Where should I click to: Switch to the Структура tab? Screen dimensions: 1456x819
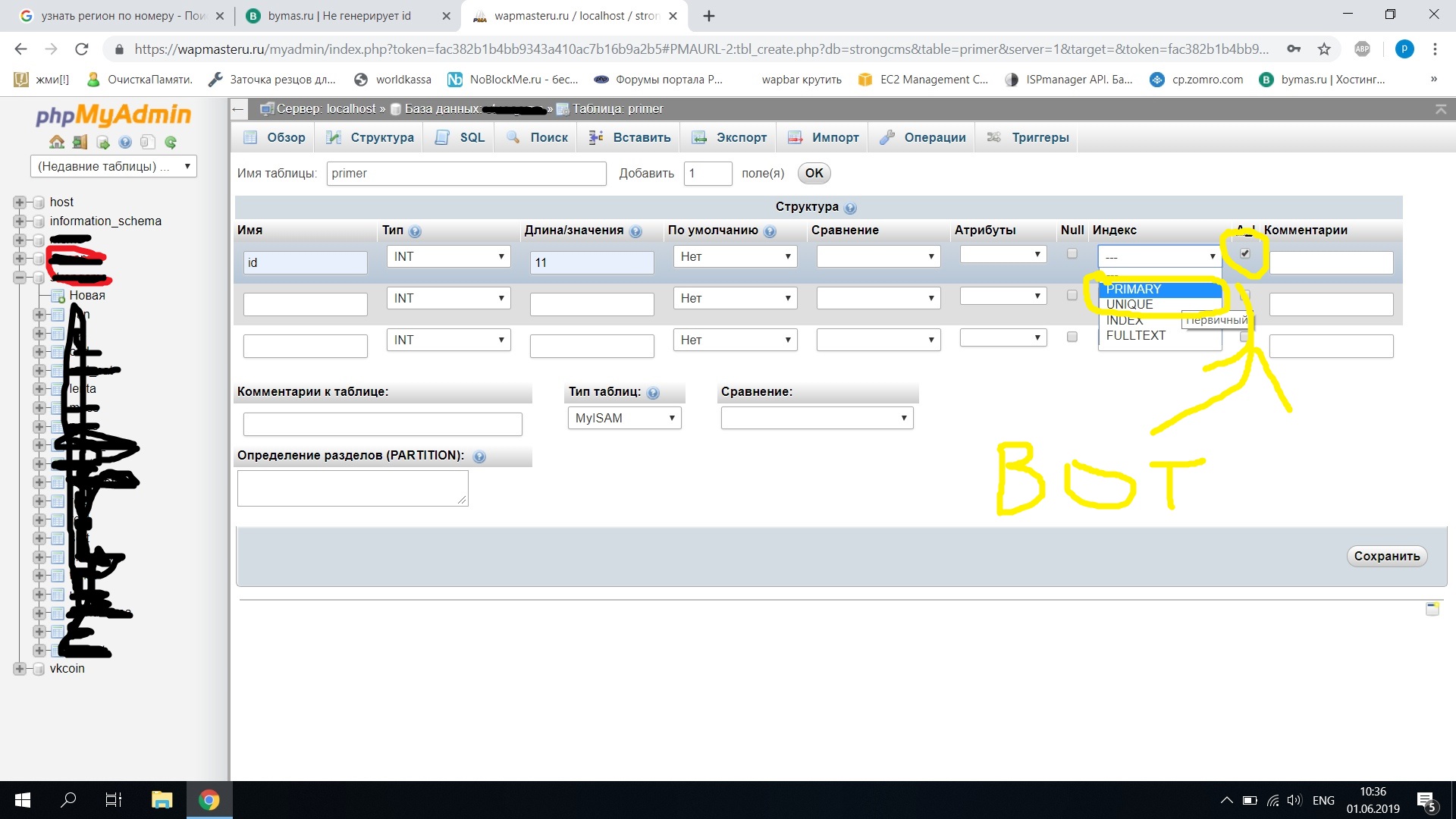(x=370, y=137)
